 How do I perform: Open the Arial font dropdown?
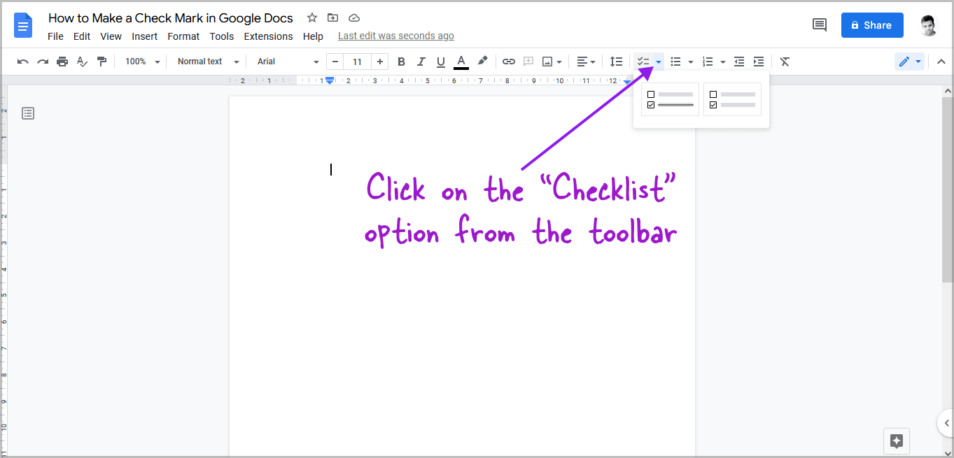[288, 61]
